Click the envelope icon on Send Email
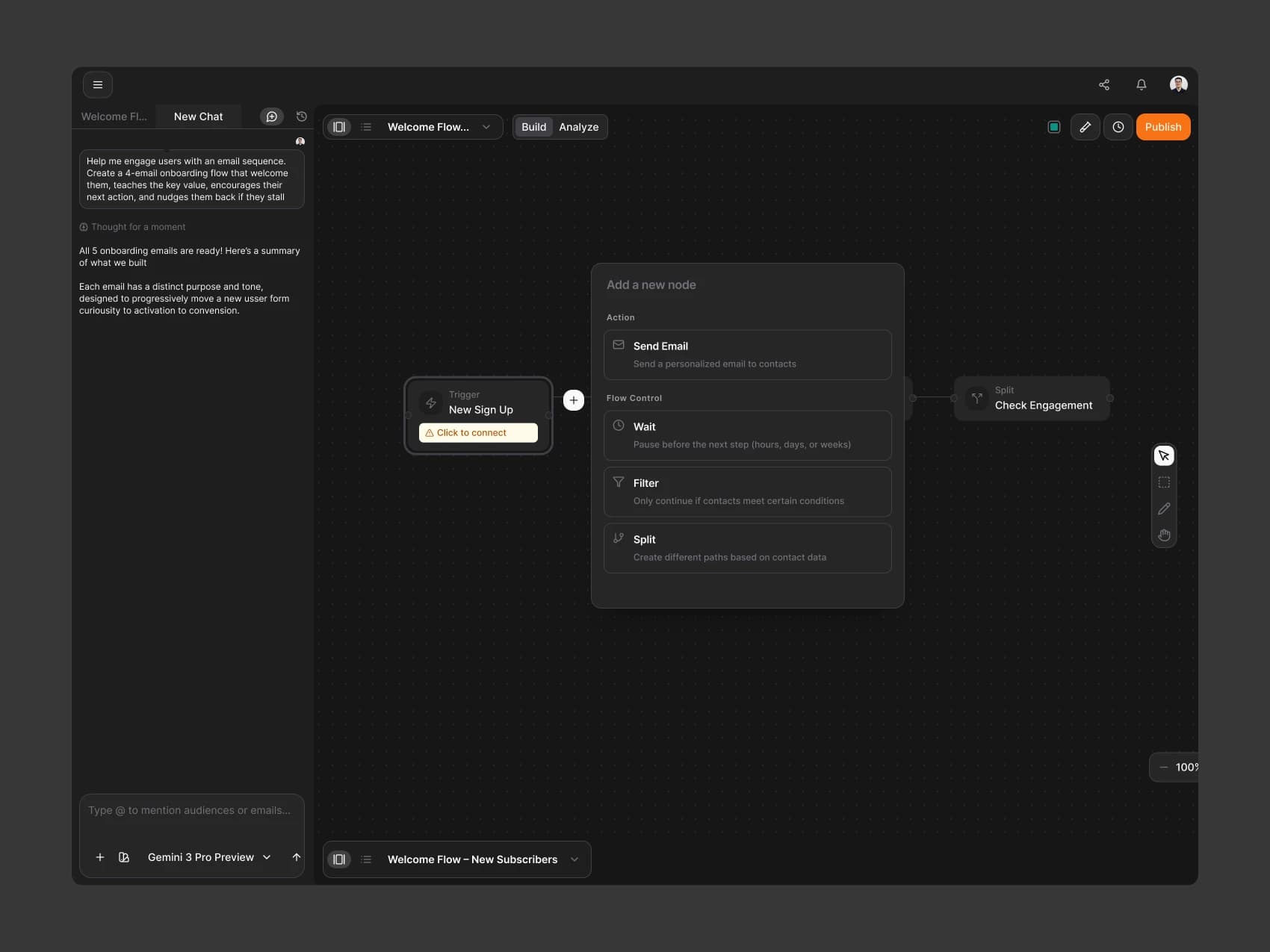The image size is (1270, 952). tap(619, 345)
